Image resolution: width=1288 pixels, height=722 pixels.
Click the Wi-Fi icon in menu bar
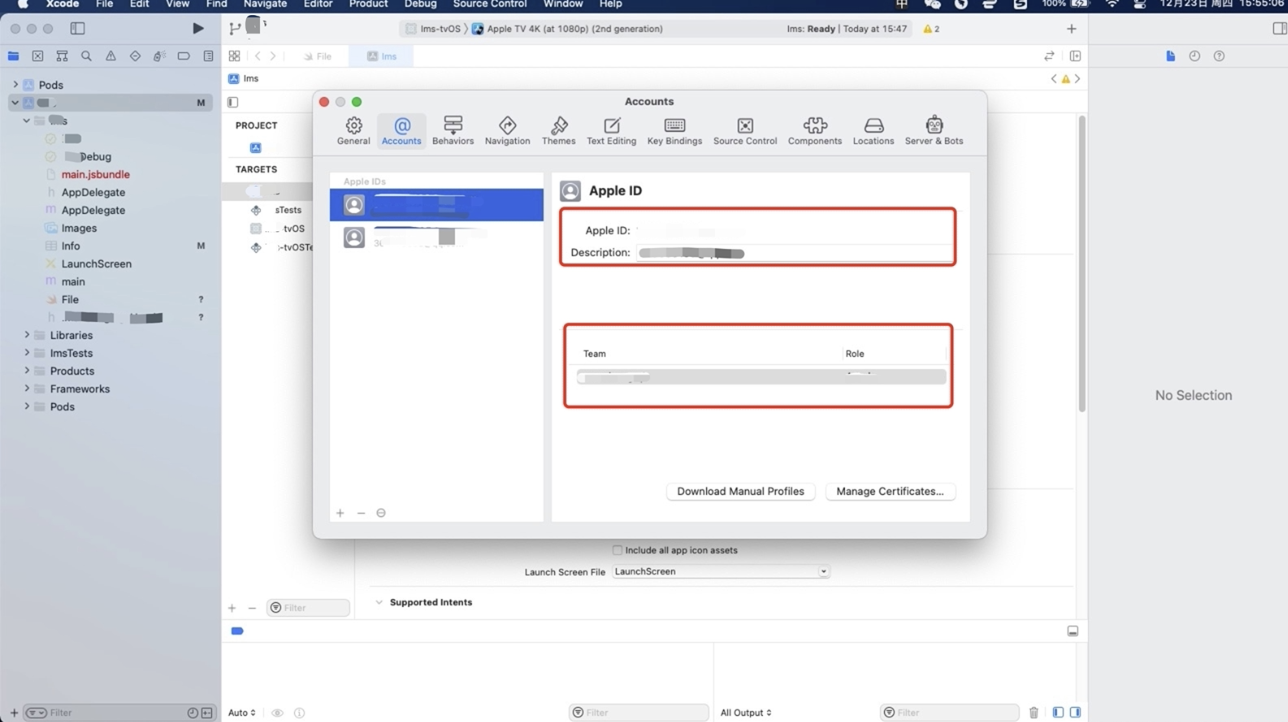1112,4
